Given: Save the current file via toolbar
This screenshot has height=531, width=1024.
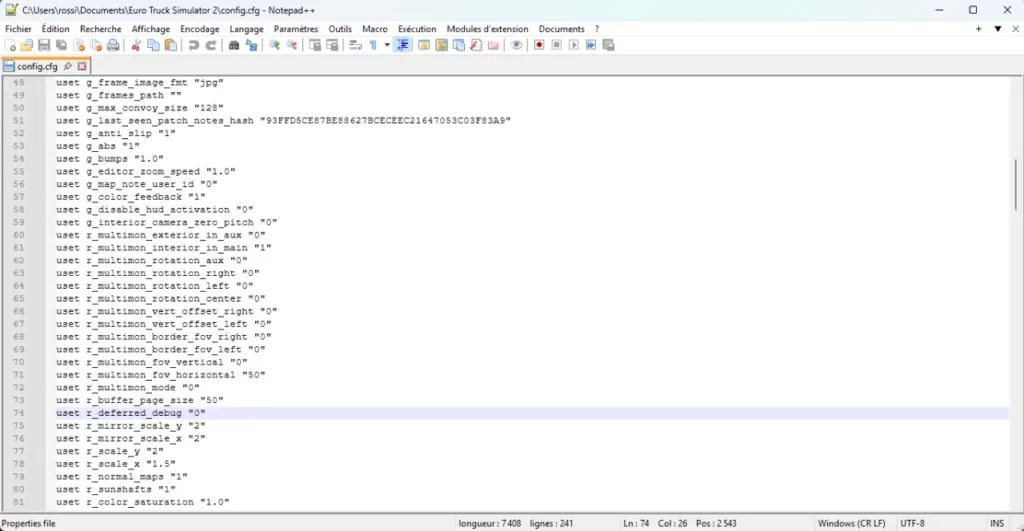Looking at the screenshot, I should pos(44,45).
